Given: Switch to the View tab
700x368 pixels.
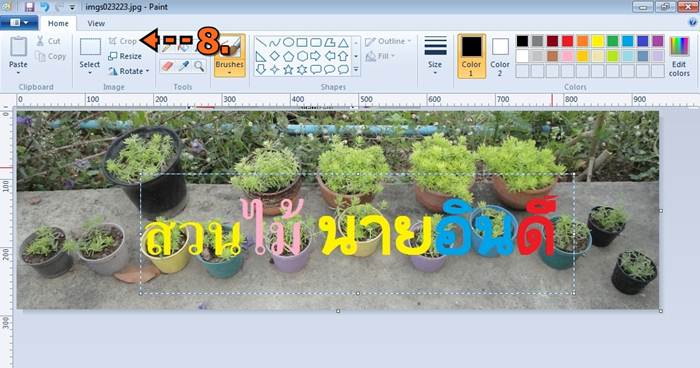Looking at the screenshot, I should point(96,23).
